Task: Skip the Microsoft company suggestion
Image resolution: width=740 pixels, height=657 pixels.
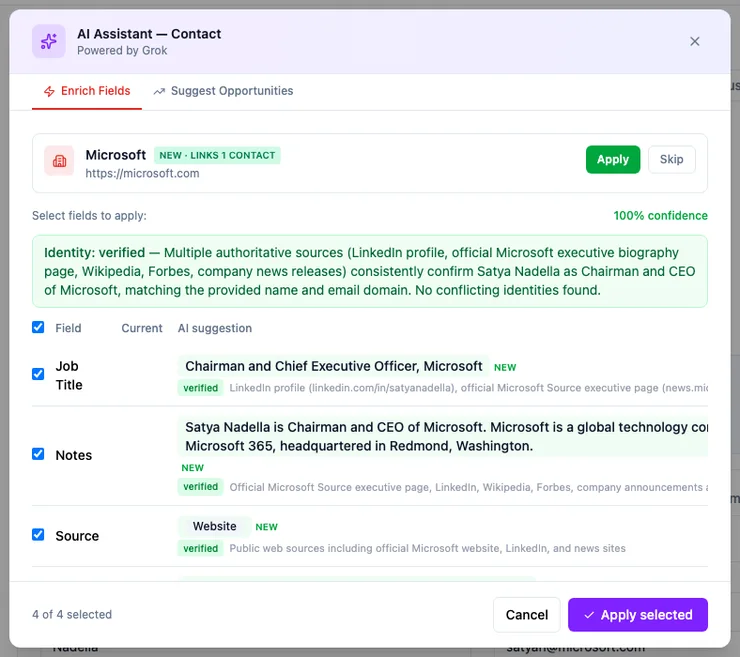Action: coord(671,160)
